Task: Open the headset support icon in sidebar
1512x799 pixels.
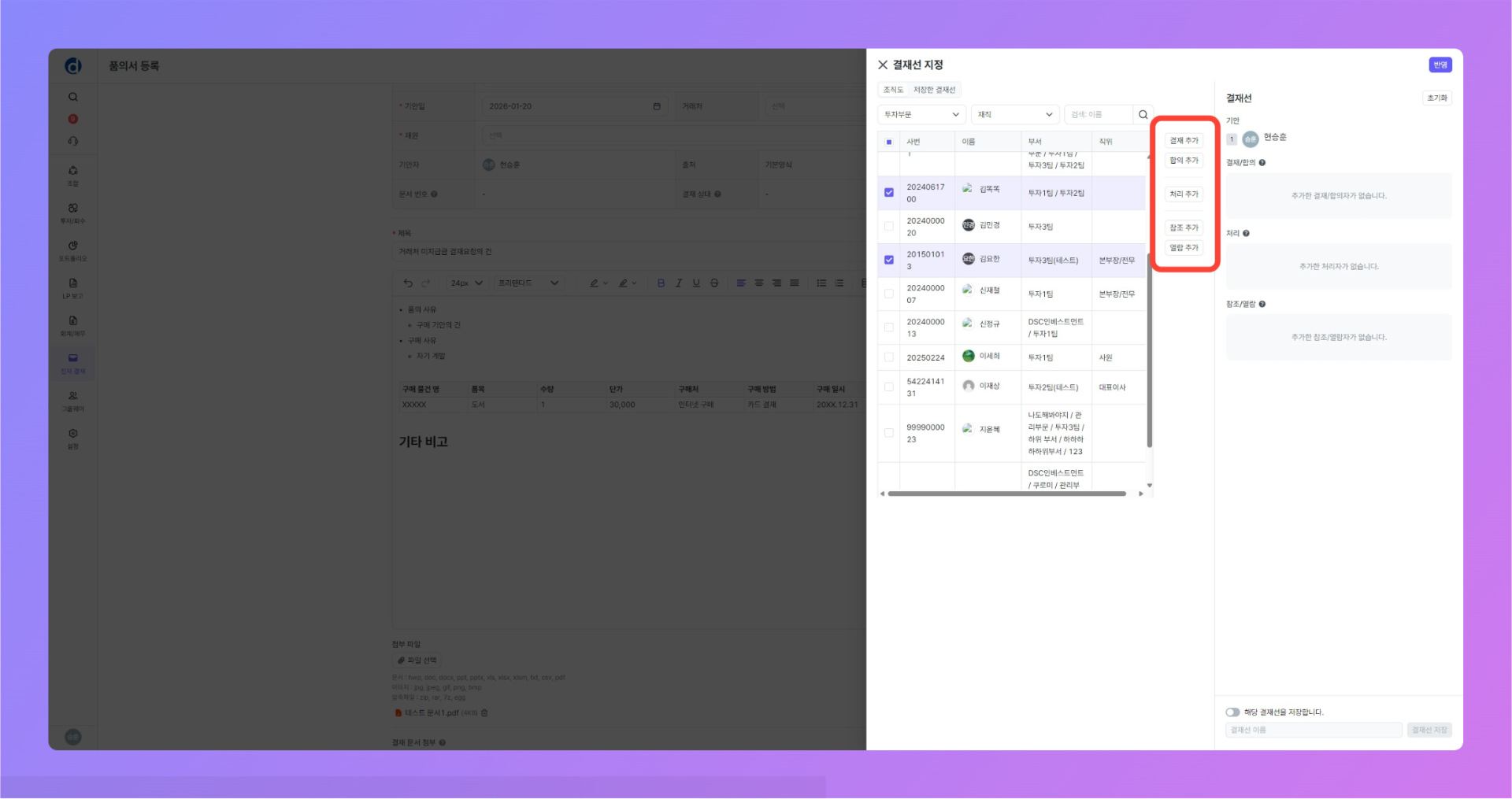Action: coord(73,142)
